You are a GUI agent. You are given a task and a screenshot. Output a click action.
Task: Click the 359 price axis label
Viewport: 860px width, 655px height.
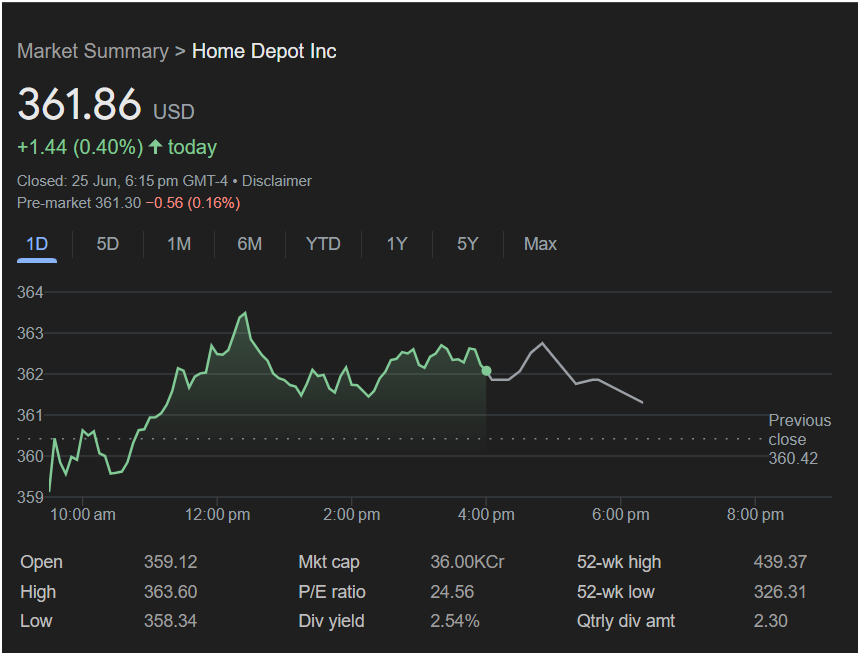click(x=30, y=497)
